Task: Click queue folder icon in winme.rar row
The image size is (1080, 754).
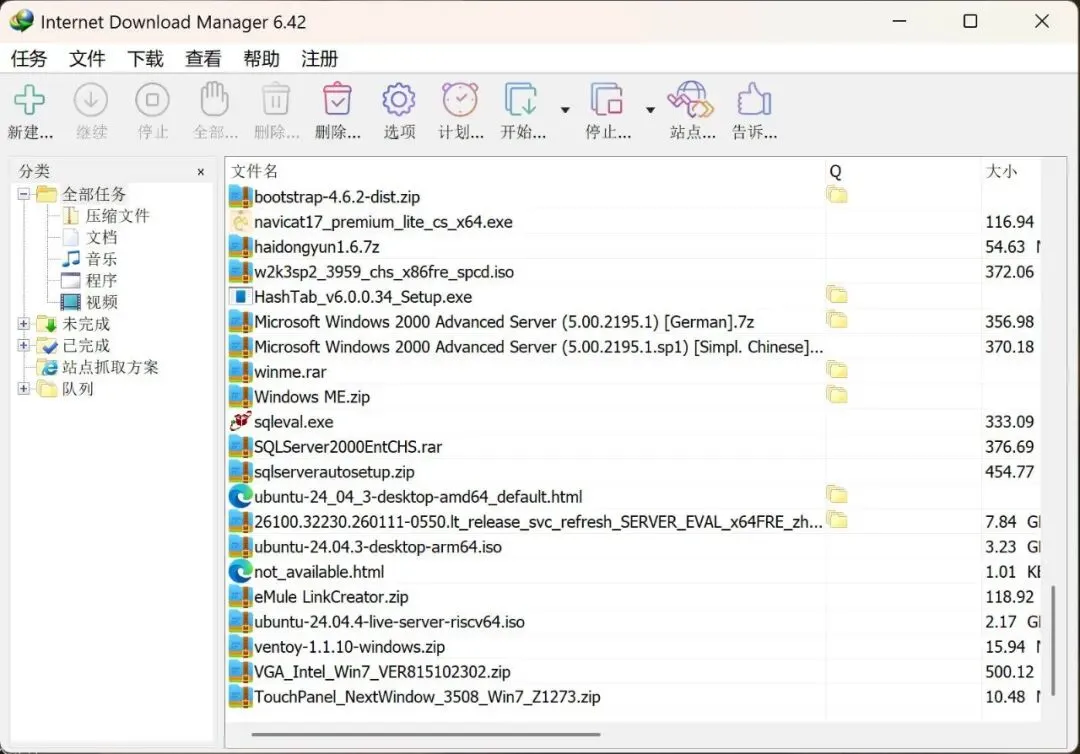Action: tap(837, 370)
